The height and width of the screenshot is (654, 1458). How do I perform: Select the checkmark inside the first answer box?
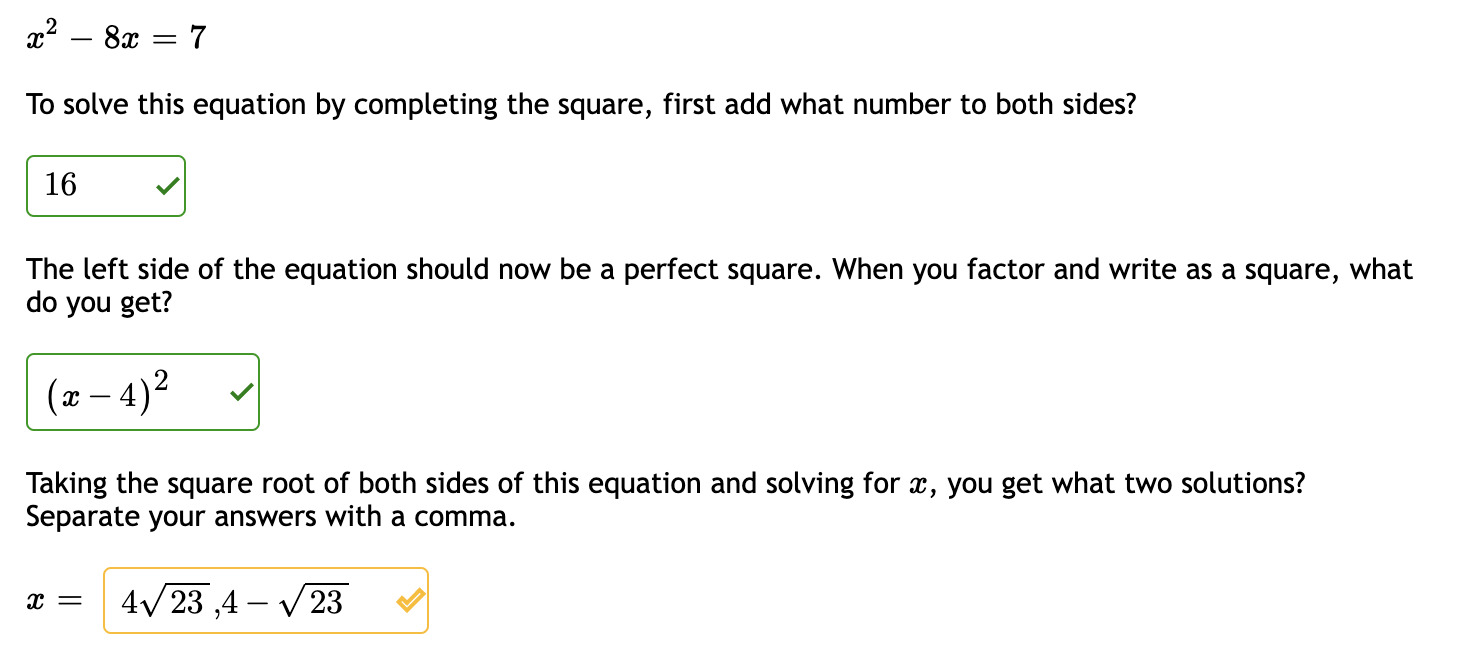click(168, 185)
